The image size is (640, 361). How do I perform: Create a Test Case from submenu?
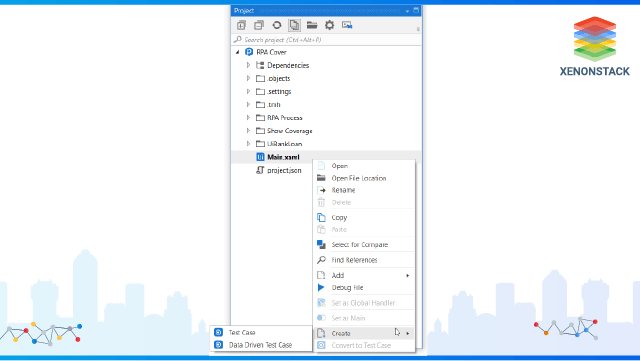[242, 333]
